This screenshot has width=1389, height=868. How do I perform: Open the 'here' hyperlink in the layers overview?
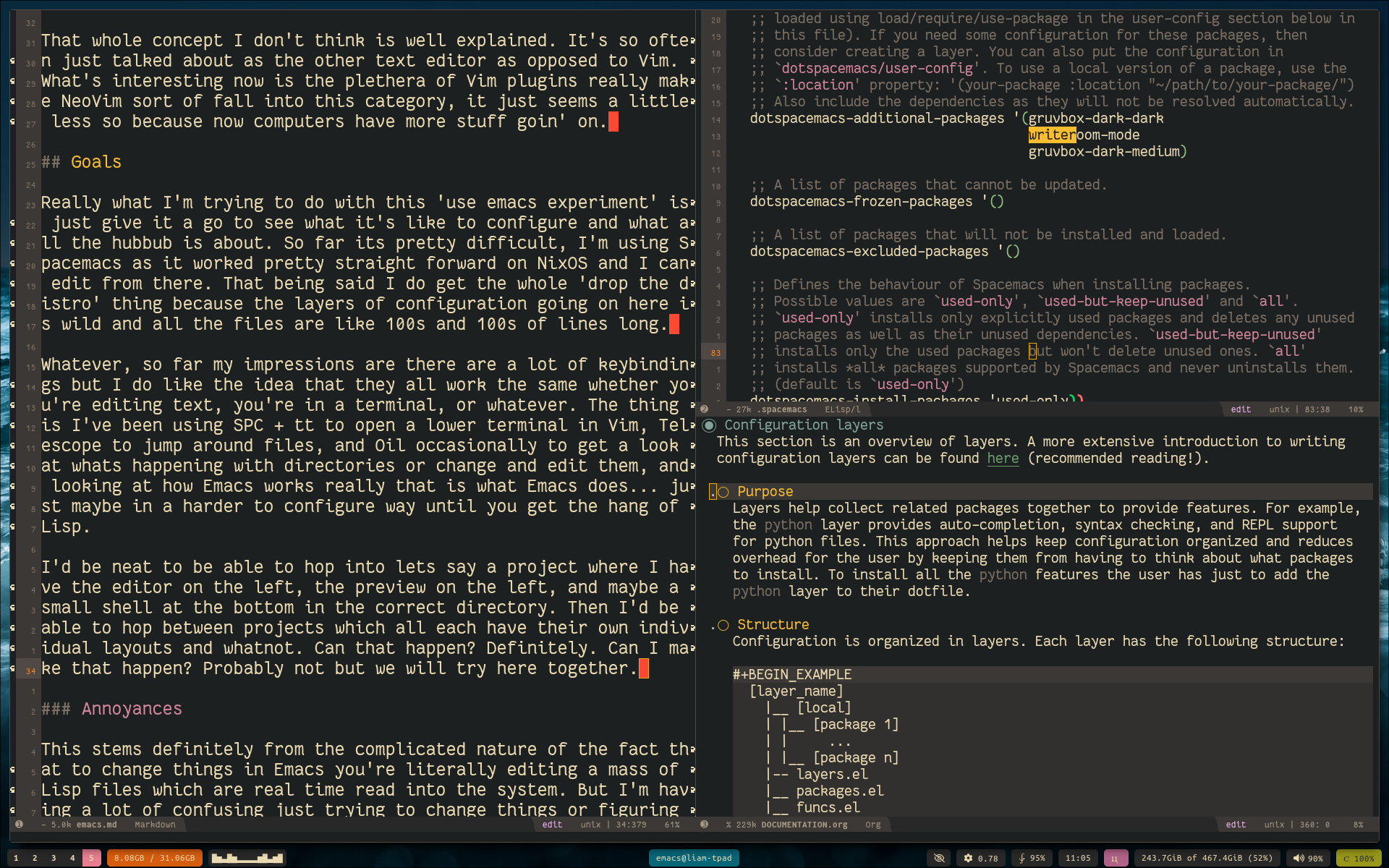coord(1003,458)
